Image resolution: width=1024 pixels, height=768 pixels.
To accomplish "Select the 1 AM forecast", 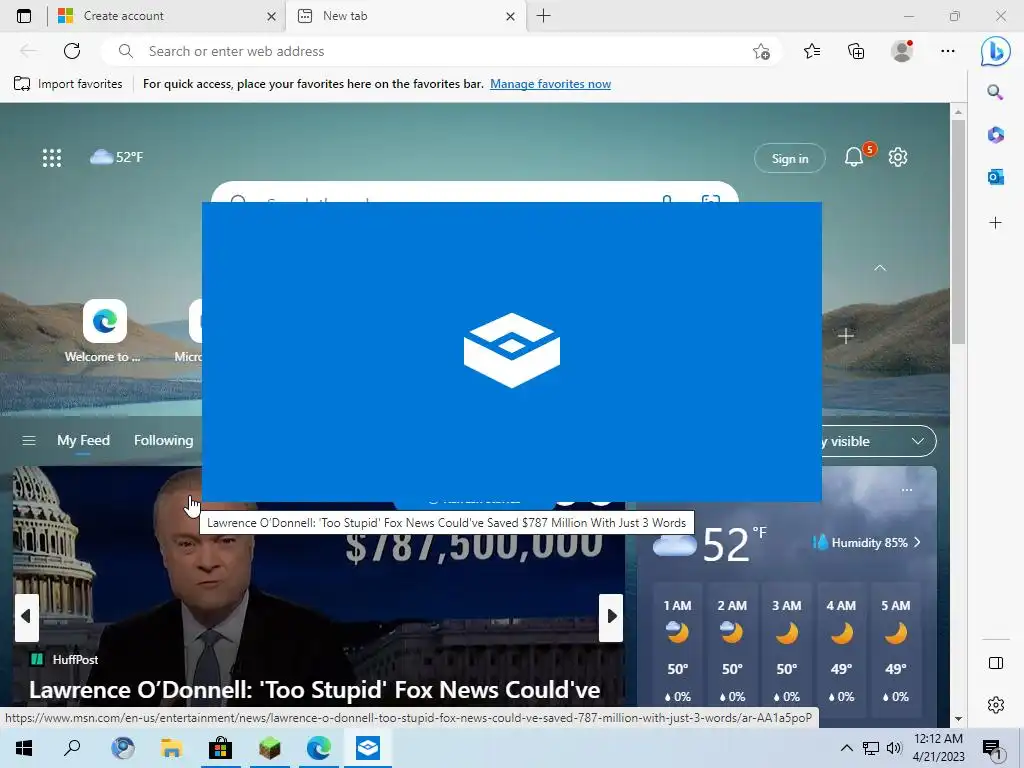I will [x=677, y=650].
